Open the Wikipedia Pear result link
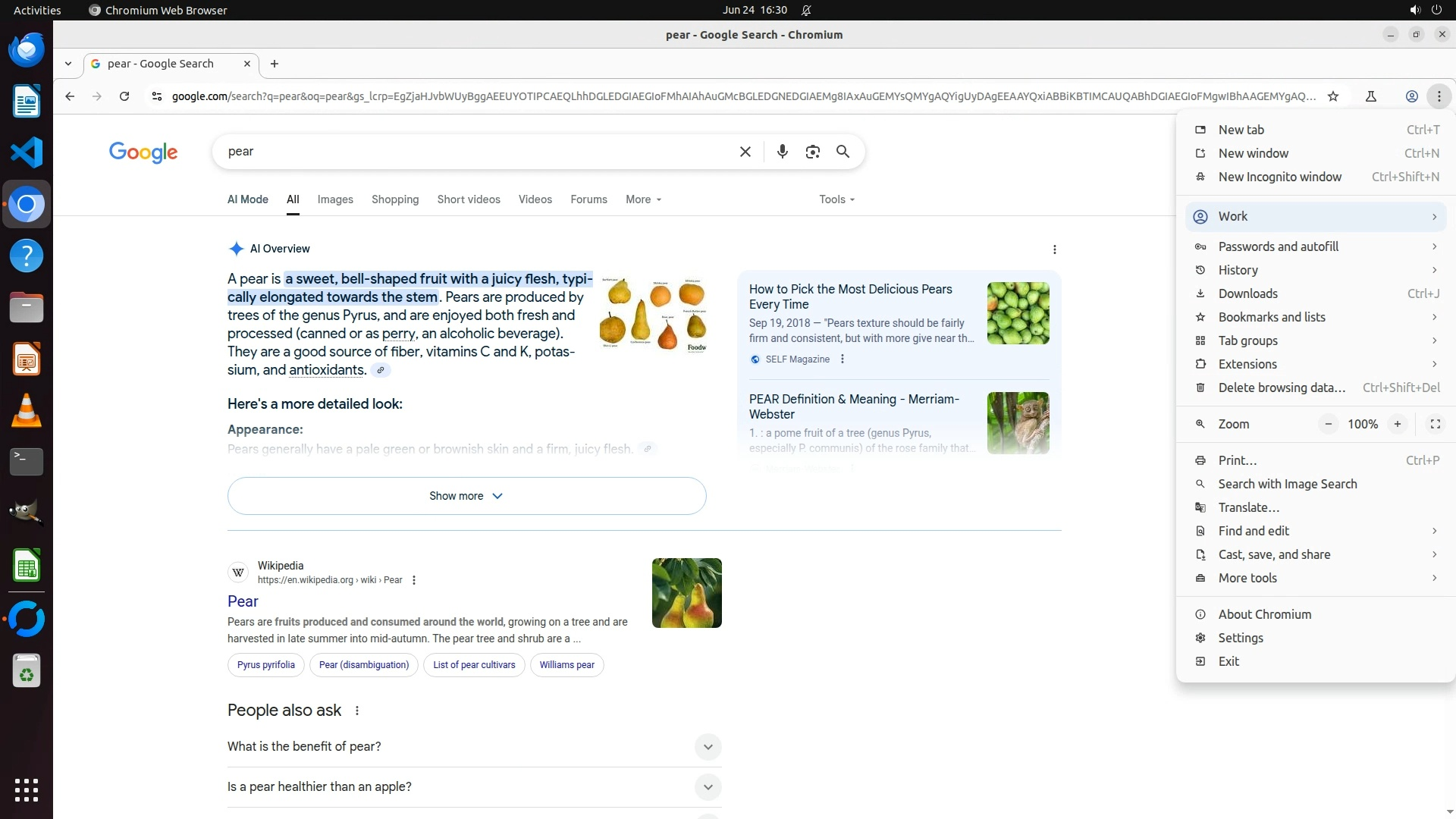This screenshot has height=819, width=1456. (x=243, y=601)
